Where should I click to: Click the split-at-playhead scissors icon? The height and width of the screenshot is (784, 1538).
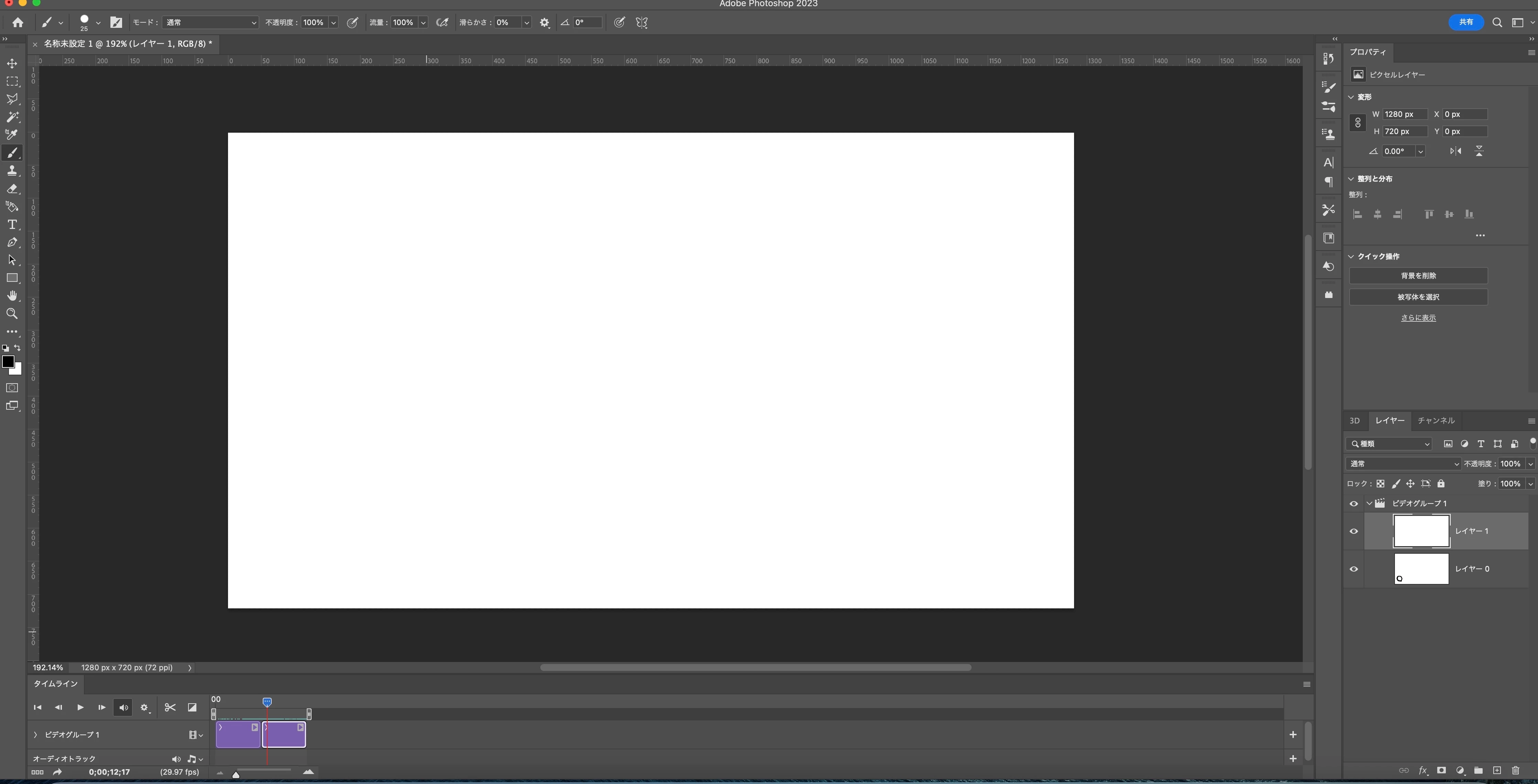[170, 708]
